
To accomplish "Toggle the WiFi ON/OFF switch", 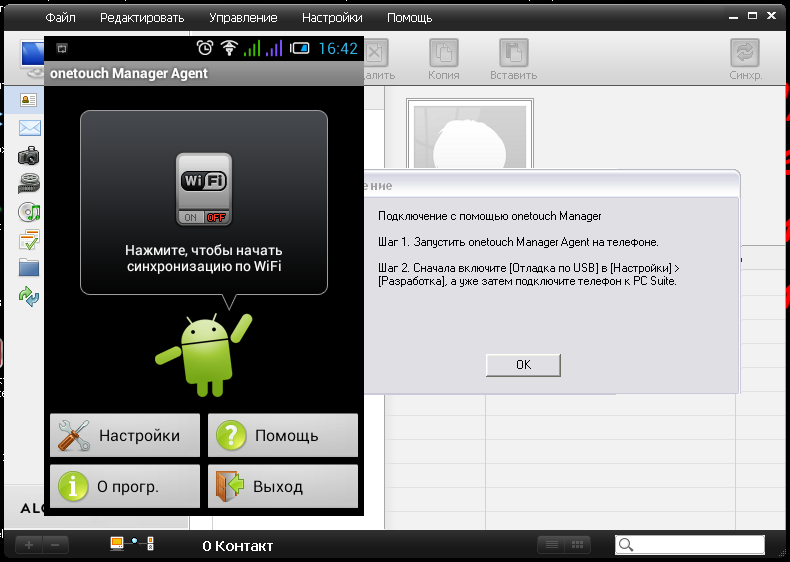I will point(204,189).
